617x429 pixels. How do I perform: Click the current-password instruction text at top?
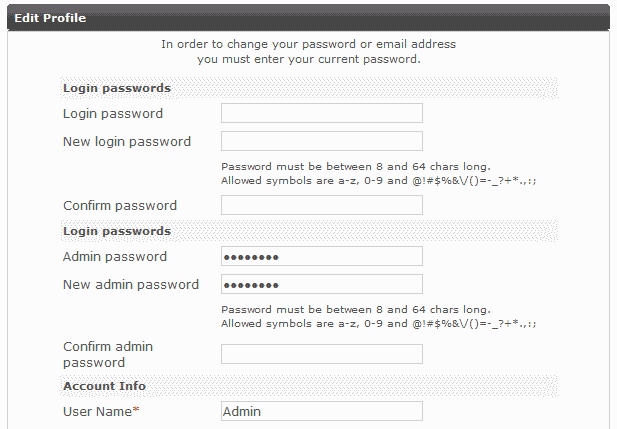click(x=308, y=52)
